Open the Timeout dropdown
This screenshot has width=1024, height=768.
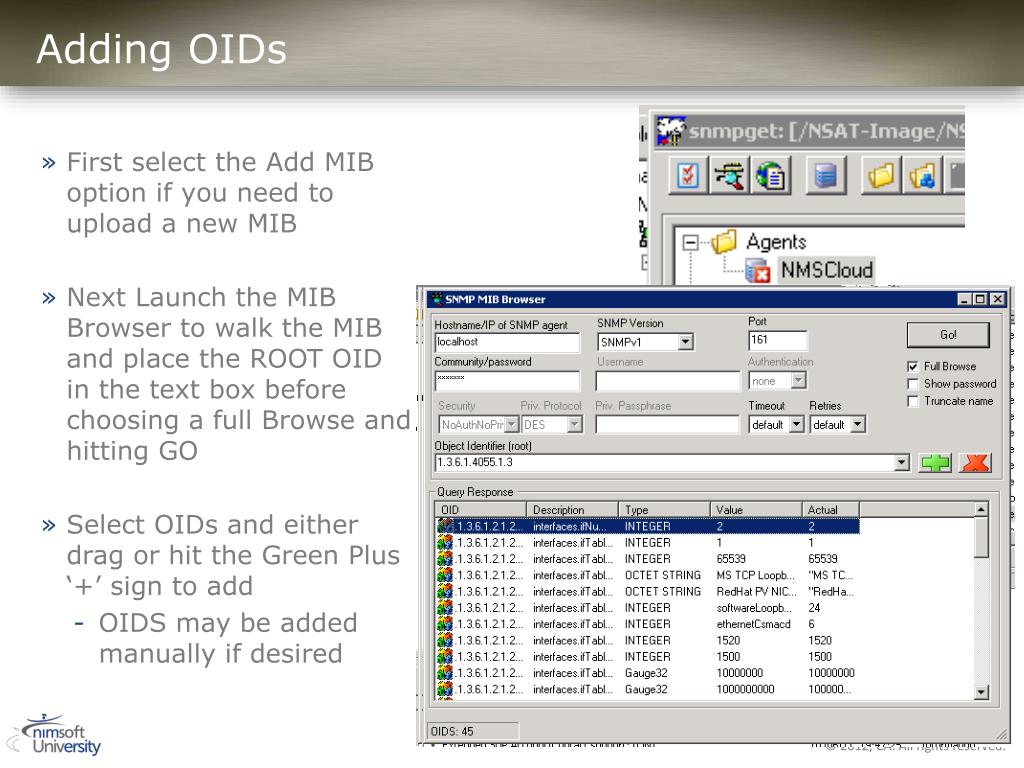[796, 424]
